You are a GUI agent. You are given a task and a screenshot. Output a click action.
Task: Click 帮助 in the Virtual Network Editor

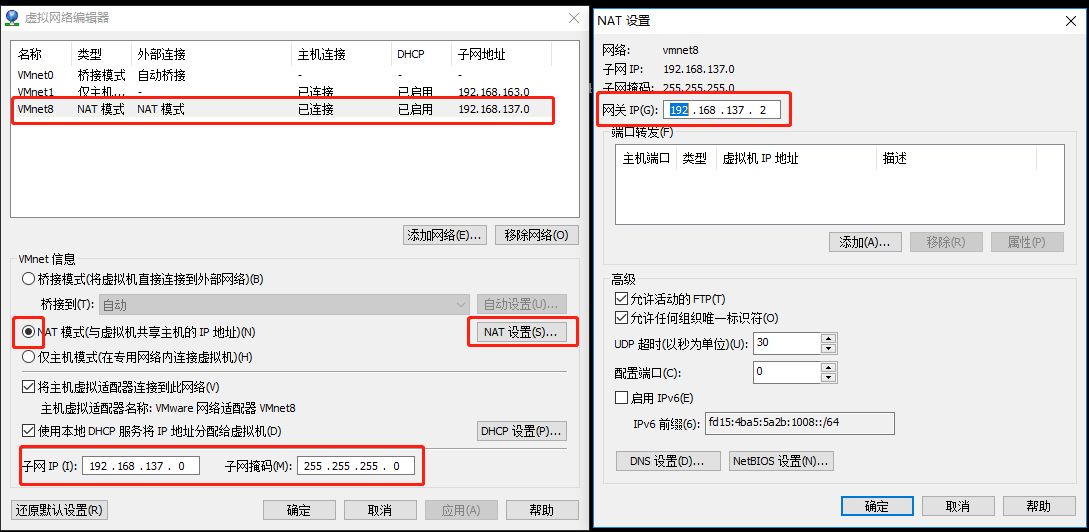pyautogui.click(x=542, y=510)
